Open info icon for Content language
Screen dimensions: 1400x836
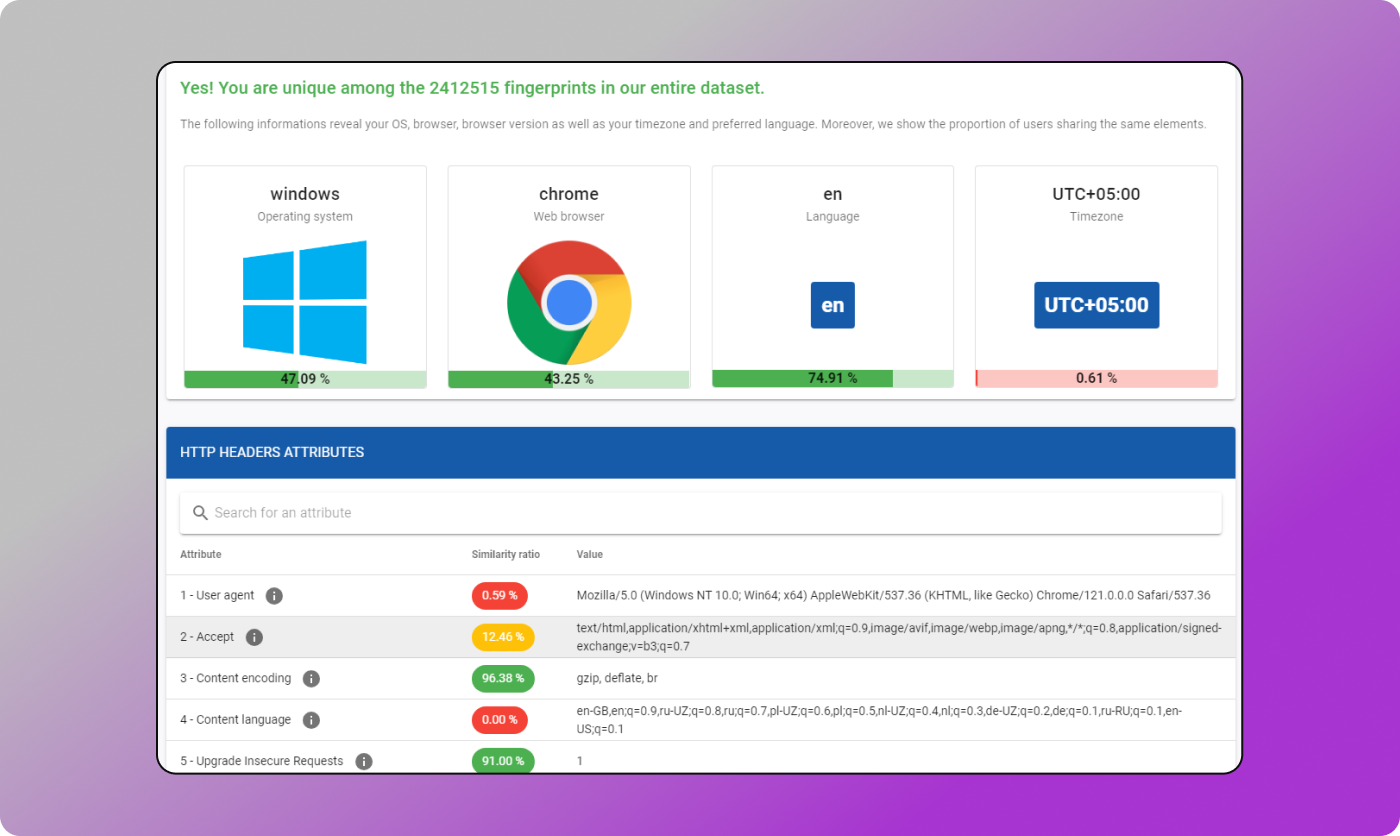311,720
